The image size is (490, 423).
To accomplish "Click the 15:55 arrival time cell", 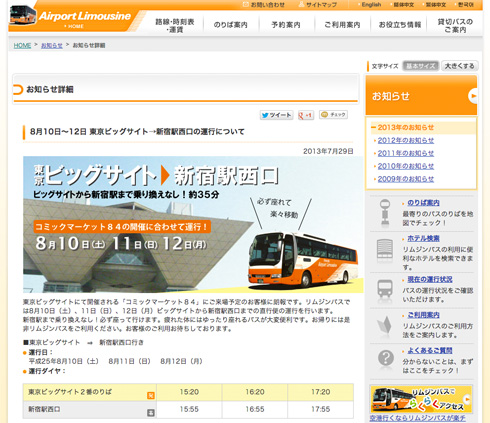I will [189, 409].
